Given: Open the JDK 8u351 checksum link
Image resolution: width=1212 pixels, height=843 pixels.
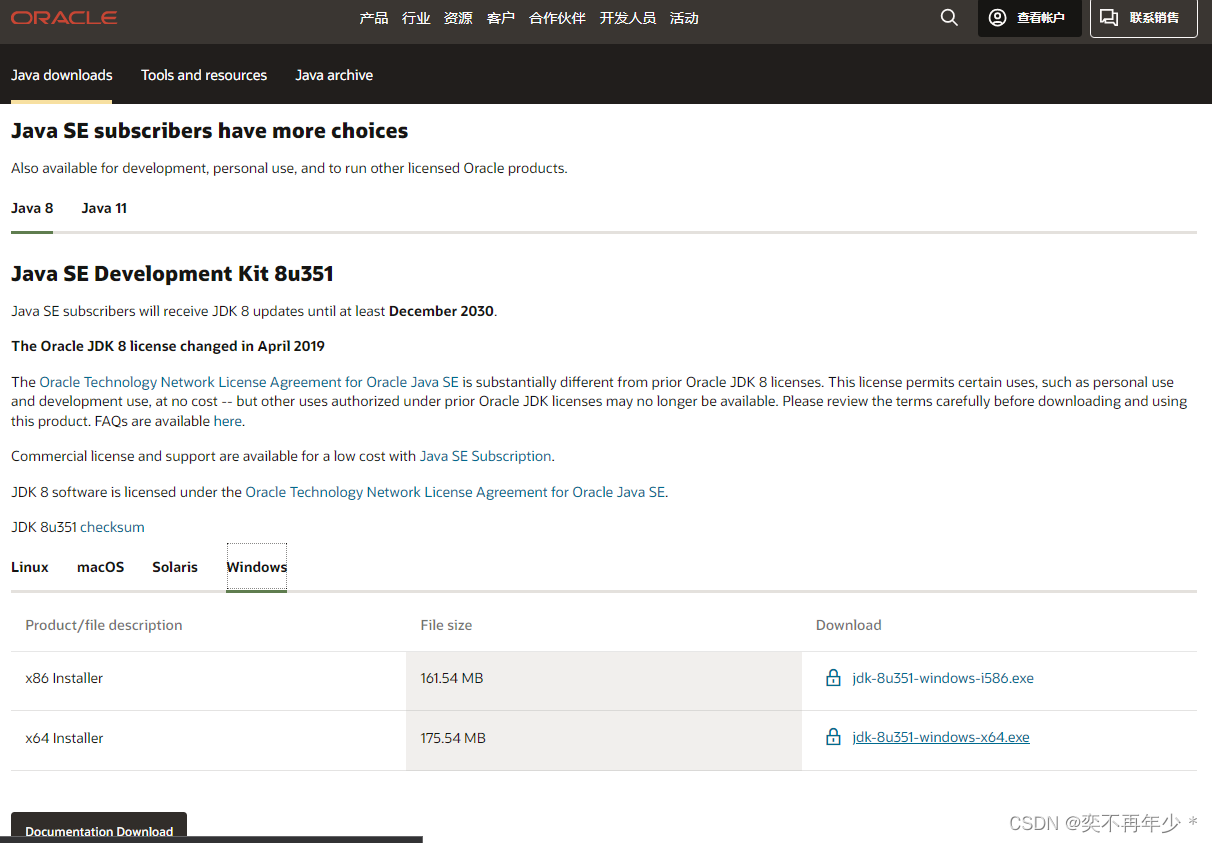Looking at the screenshot, I should 112,527.
